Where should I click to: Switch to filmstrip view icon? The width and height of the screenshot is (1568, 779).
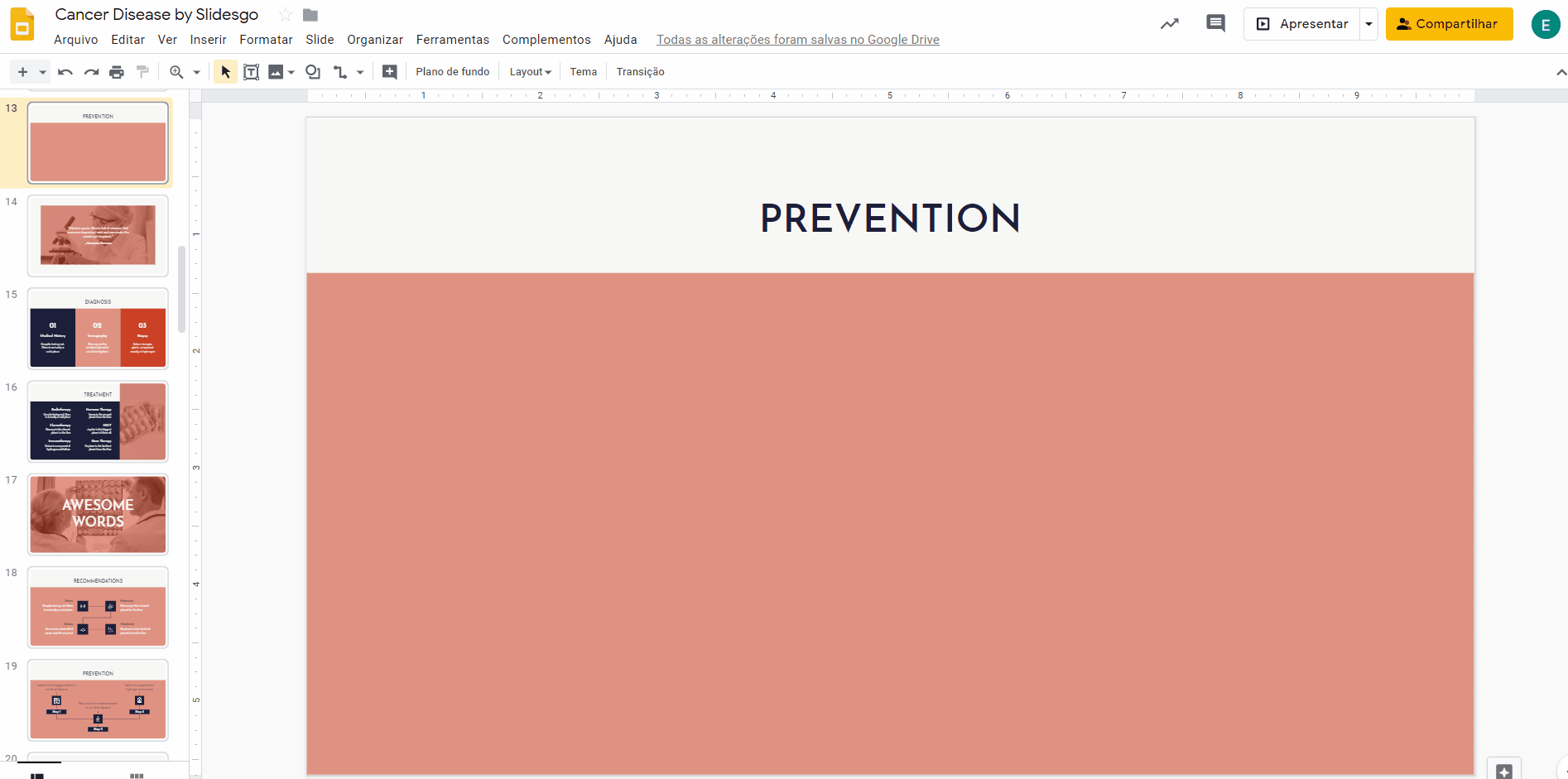pyautogui.click(x=37, y=775)
